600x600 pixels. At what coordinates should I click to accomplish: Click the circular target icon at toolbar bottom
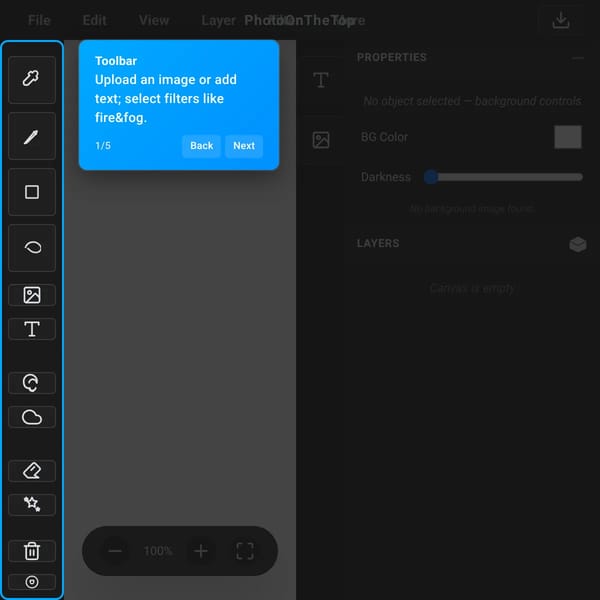click(32, 582)
